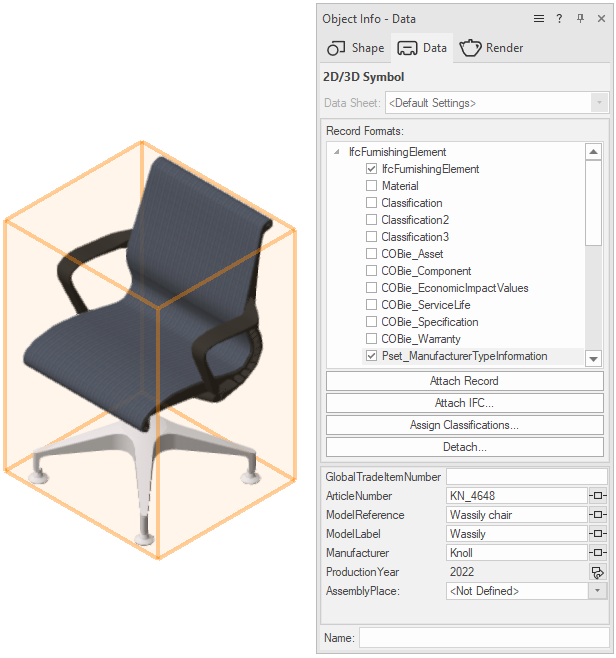Collapse the IfcFurnishingElement tree group
Screen dimensions: 616x658
click(x=336, y=153)
